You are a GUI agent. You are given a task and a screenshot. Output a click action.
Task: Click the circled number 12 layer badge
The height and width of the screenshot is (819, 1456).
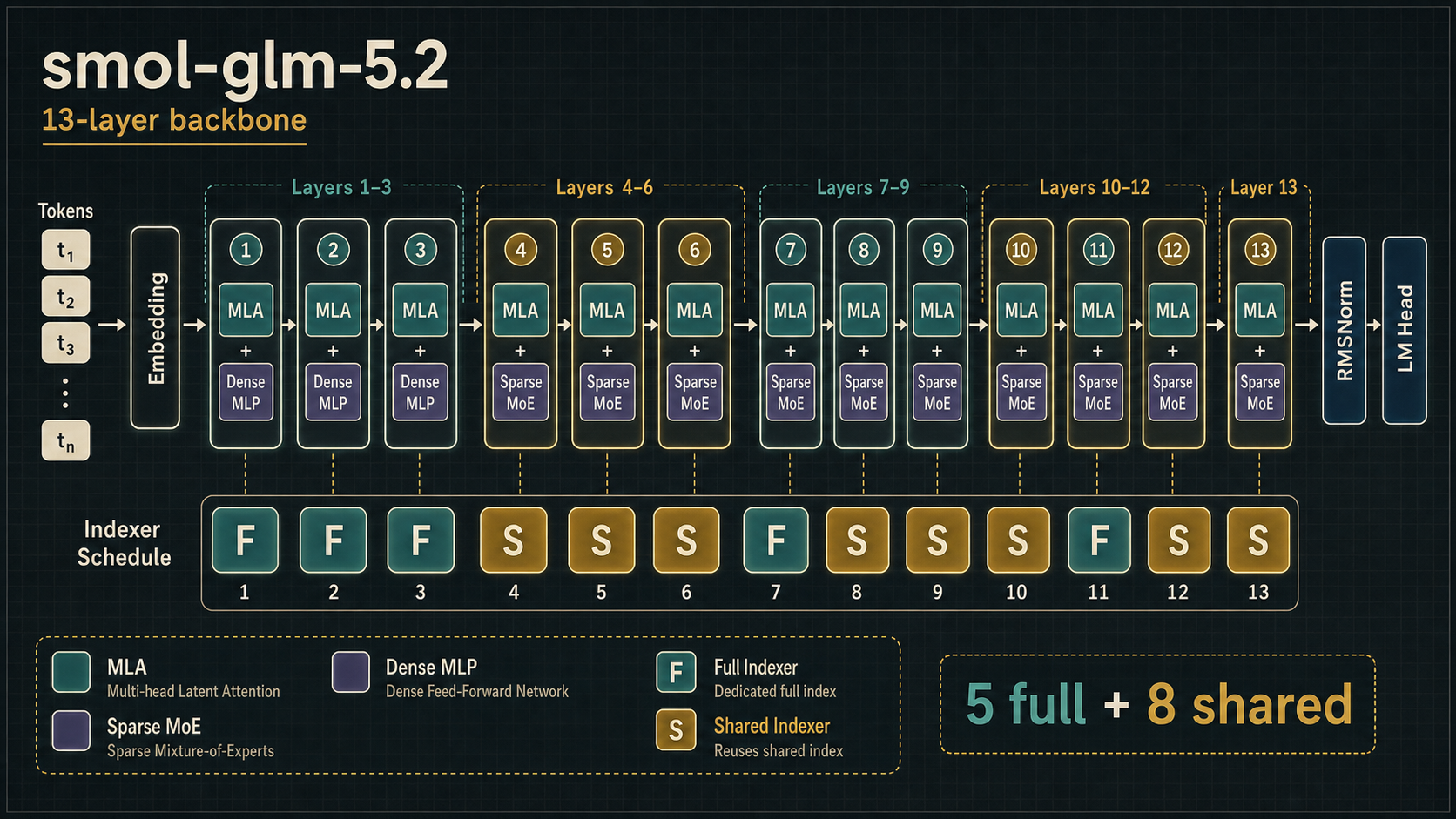1173,251
